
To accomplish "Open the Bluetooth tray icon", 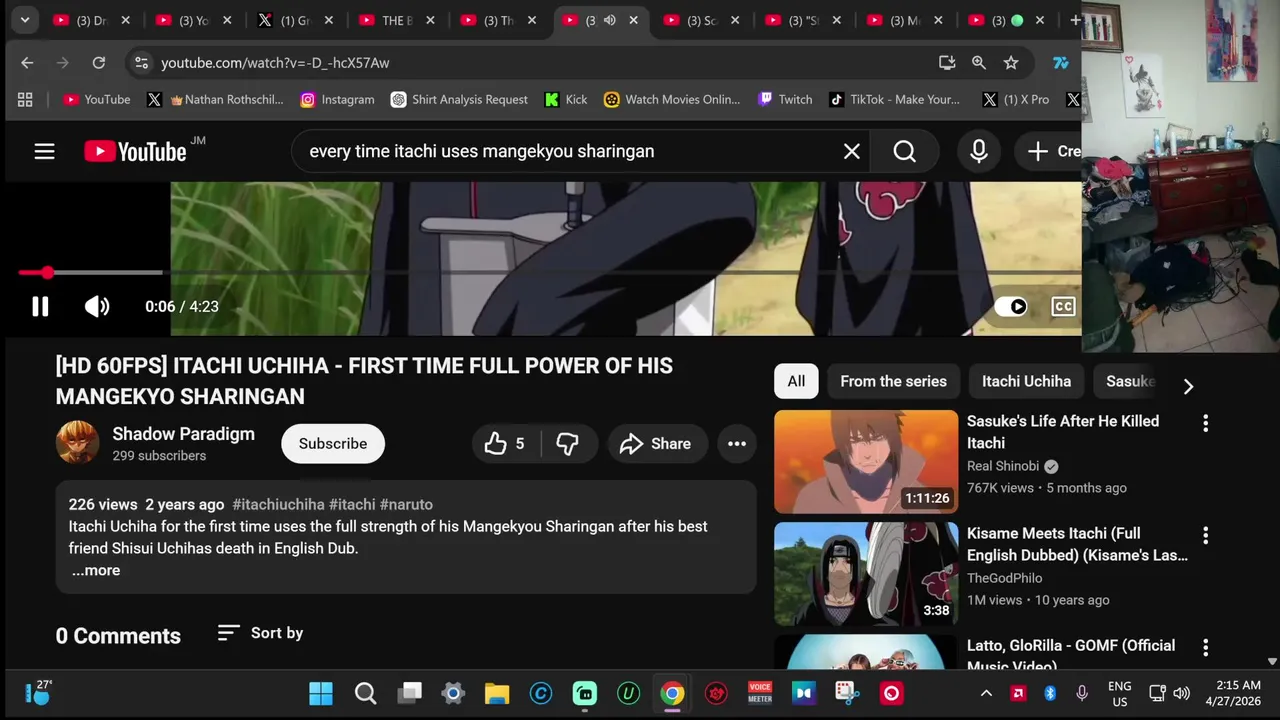I will [1050, 693].
